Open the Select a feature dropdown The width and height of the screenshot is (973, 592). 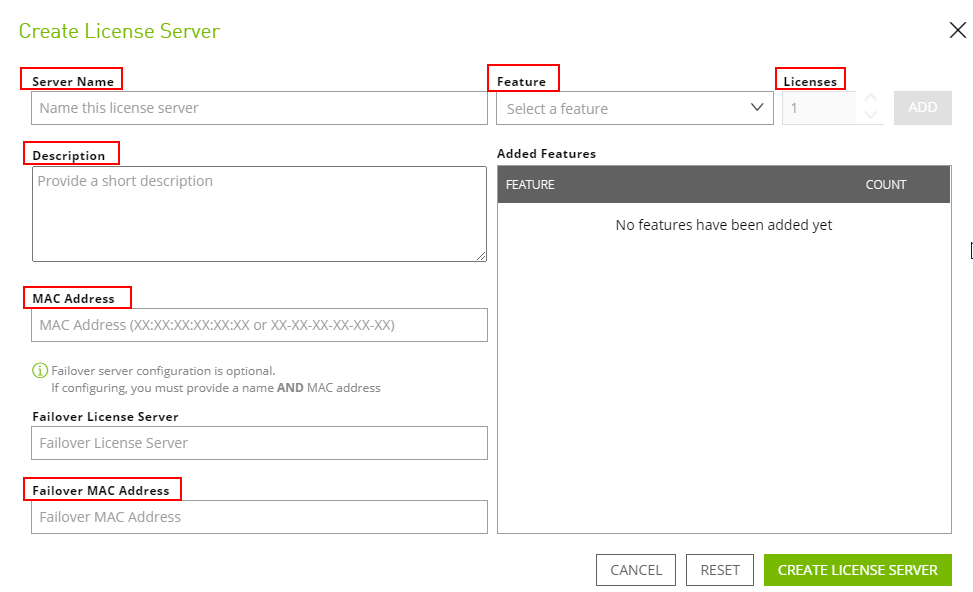coord(635,108)
